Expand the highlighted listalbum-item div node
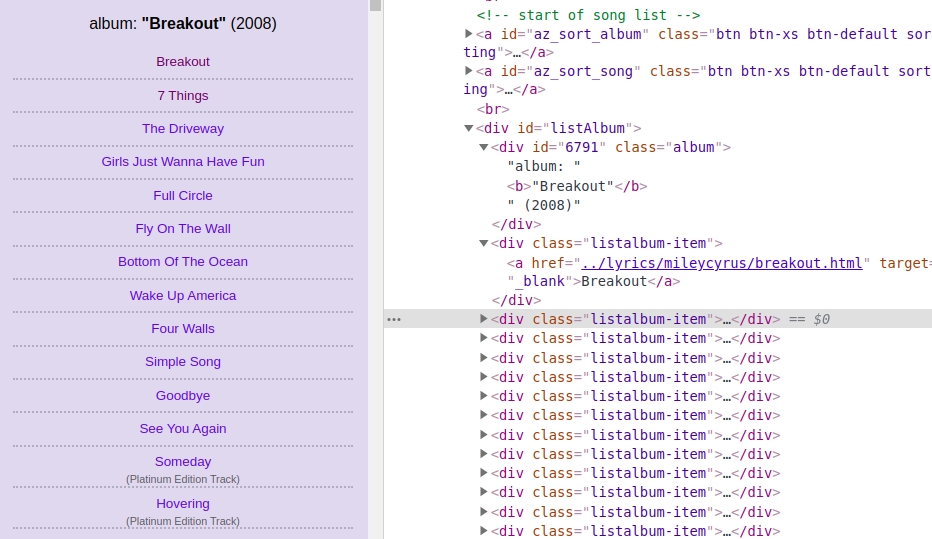Image resolution: width=932 pixels, height=539 pixels. [x=484, y=319]
